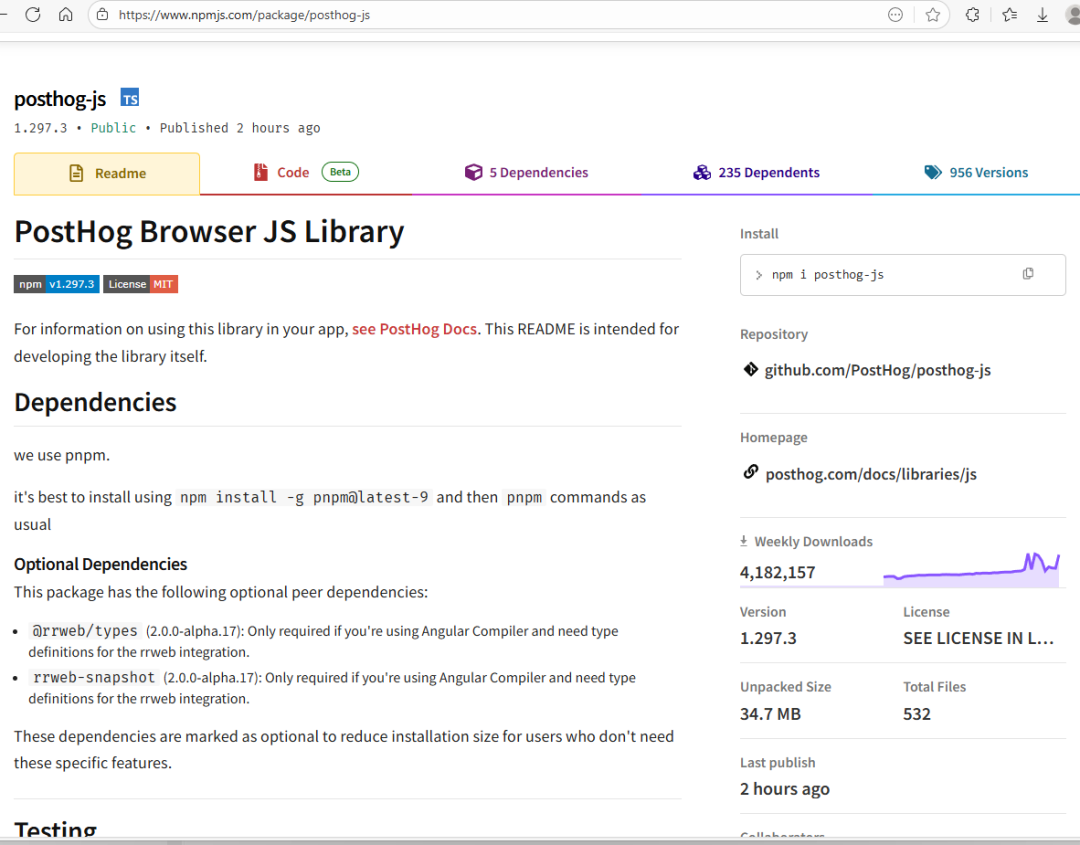Reload the page with the refresh icon
1080x845 pixels.
pos(32,14)
